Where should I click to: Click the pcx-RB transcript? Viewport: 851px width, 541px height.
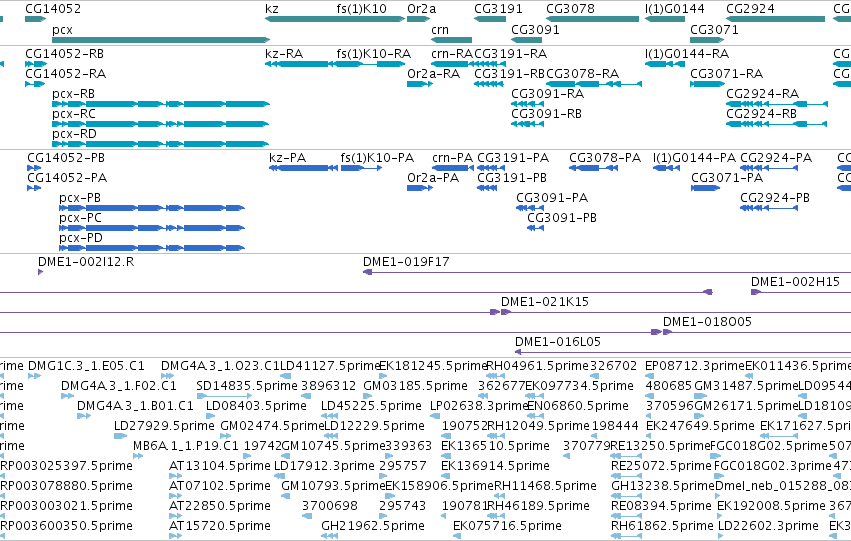161,104
